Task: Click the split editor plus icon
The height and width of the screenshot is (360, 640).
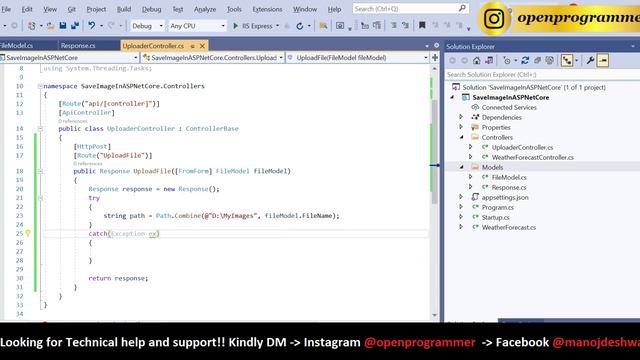Action: click(x=435, y=58)
